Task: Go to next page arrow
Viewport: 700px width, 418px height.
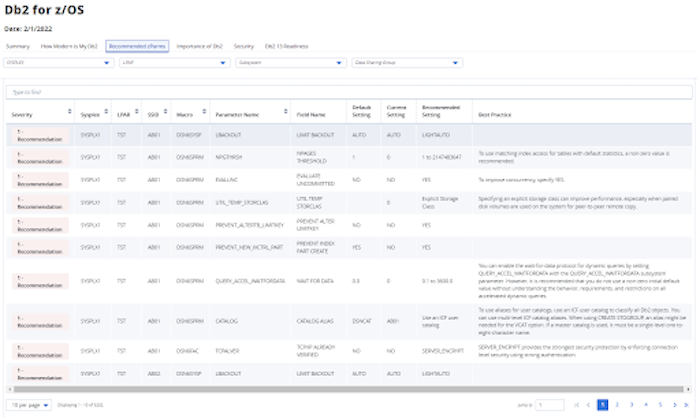Action: pyautogui.click(x=673, y=404)
